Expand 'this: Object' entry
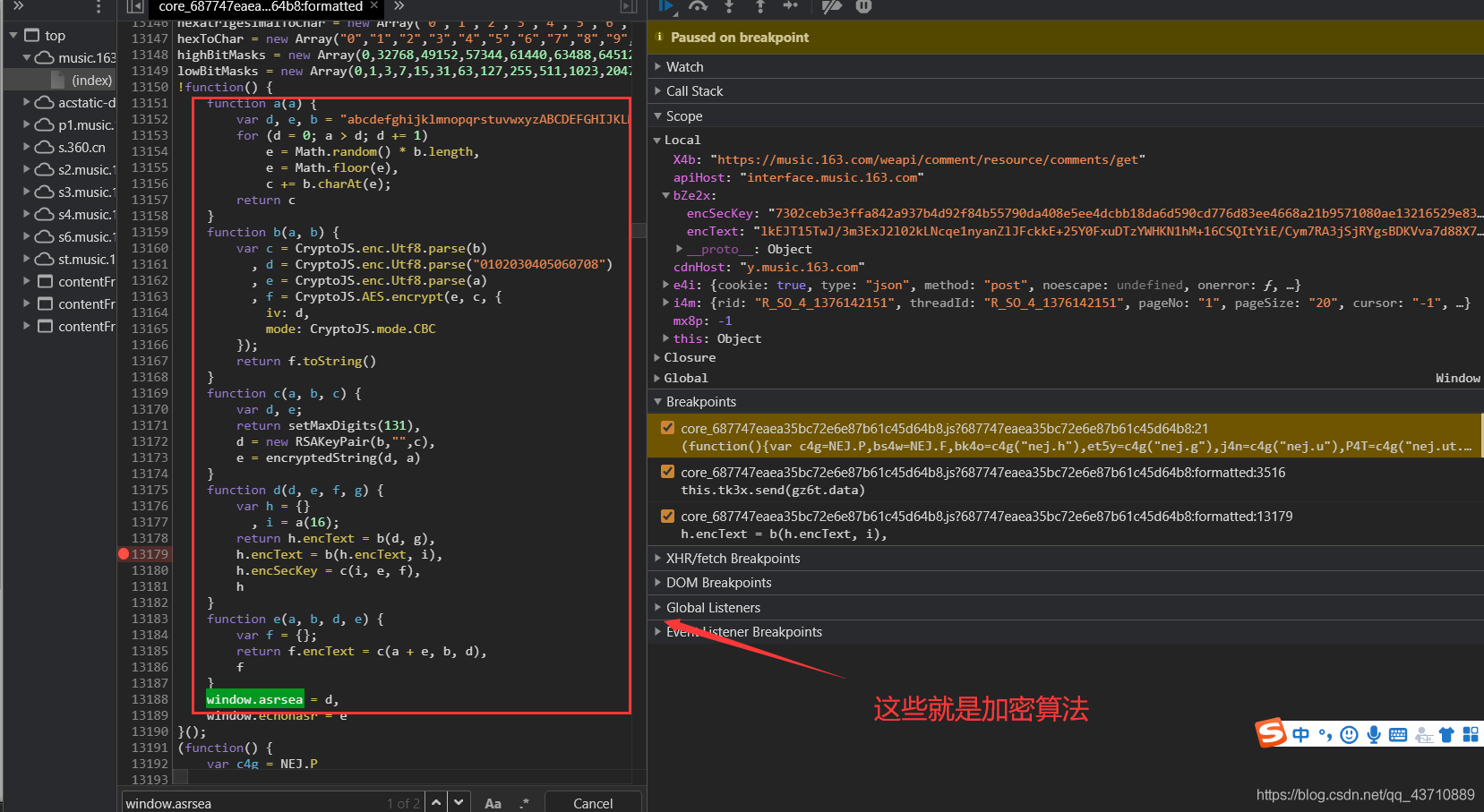Viewport: 1484px width, 812px height. [x=665, y=338]
